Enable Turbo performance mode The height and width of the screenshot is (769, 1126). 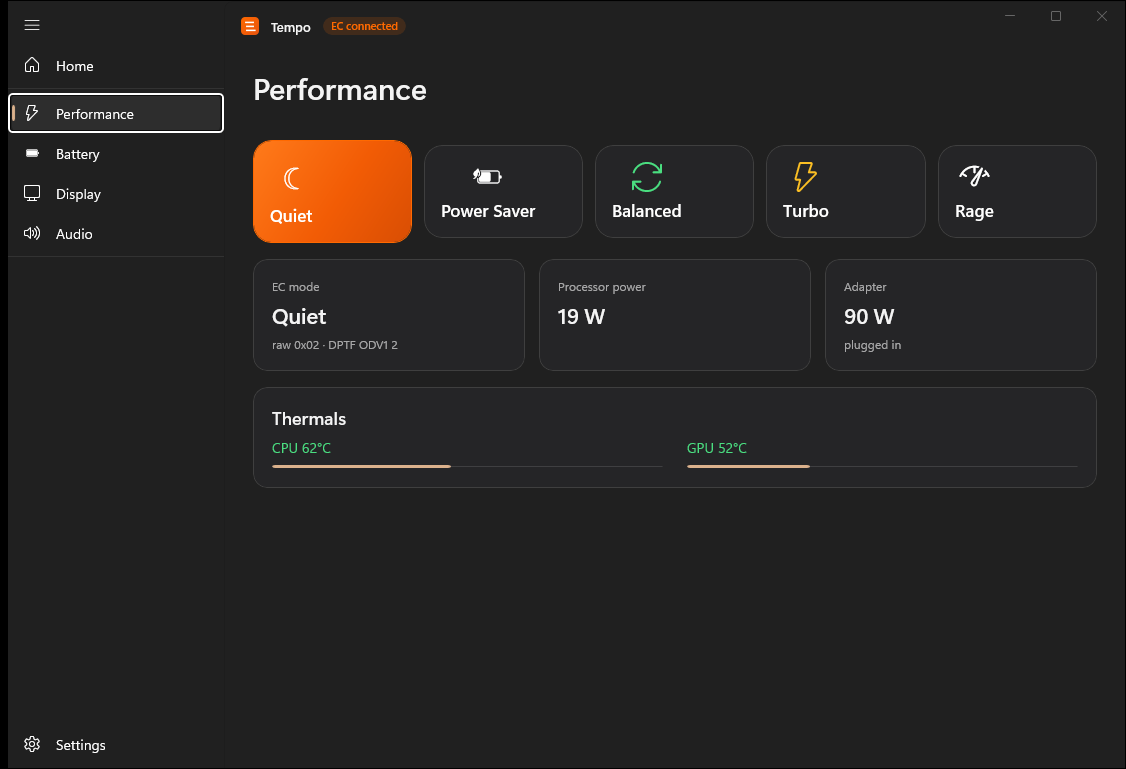coord(846,191)
